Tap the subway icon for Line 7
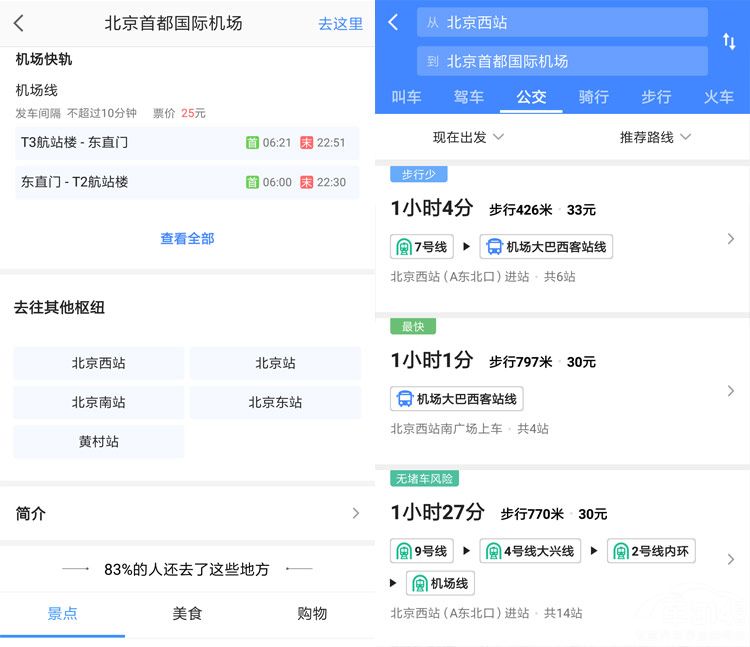 point(404,247)
